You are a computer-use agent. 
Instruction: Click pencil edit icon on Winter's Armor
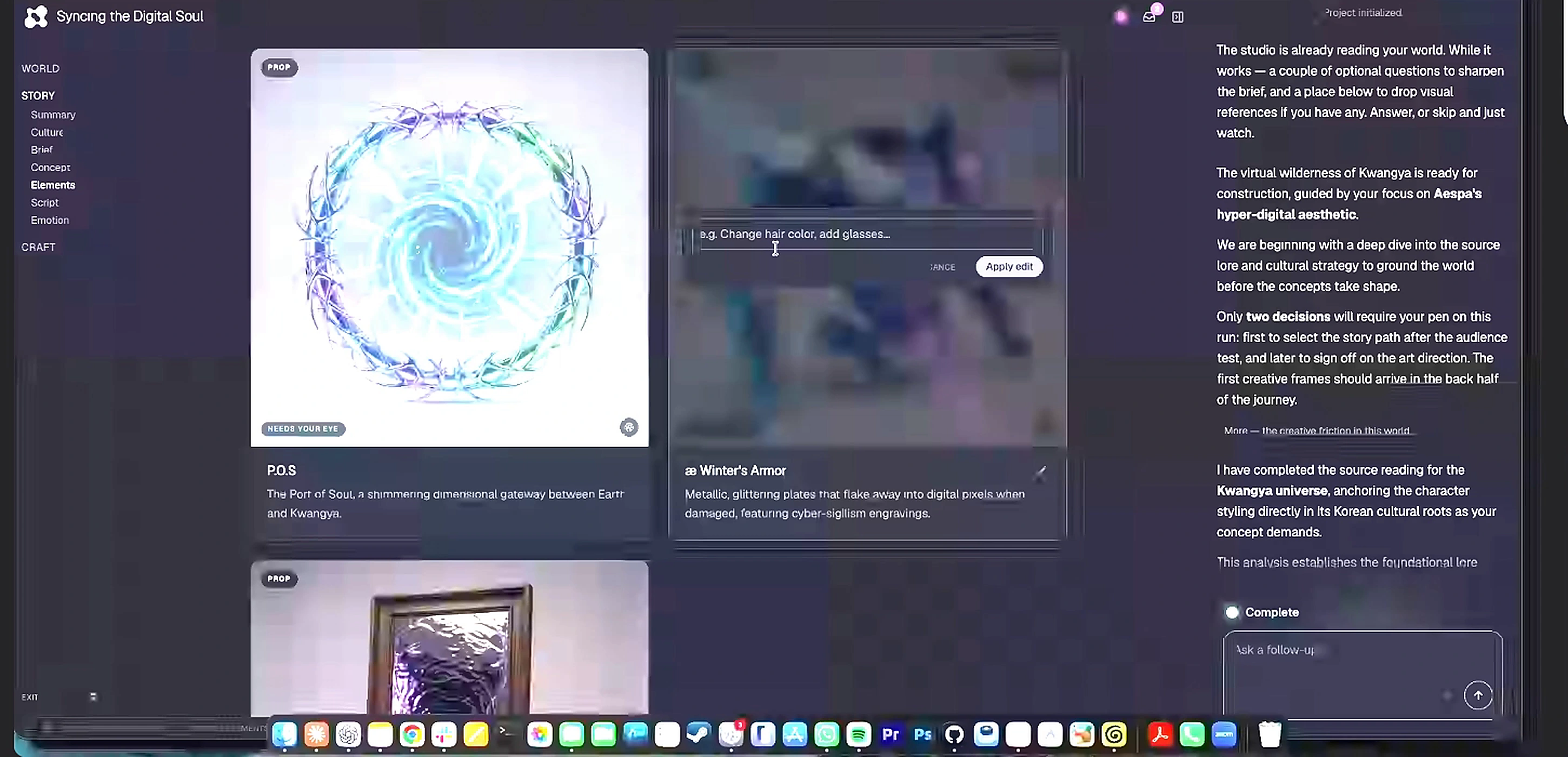click(x=1041, y=472)
